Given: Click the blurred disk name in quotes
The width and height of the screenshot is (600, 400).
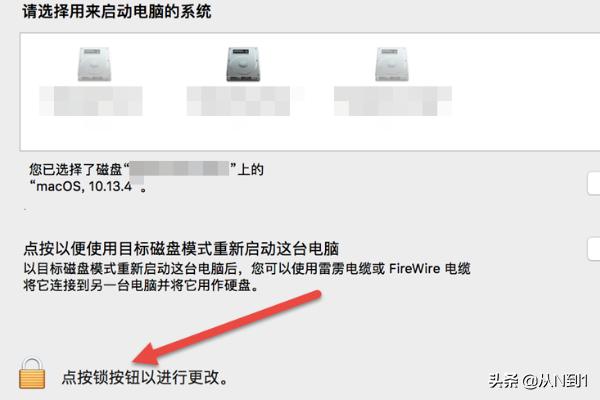Looking at the screenshot, I should [179, 169].
